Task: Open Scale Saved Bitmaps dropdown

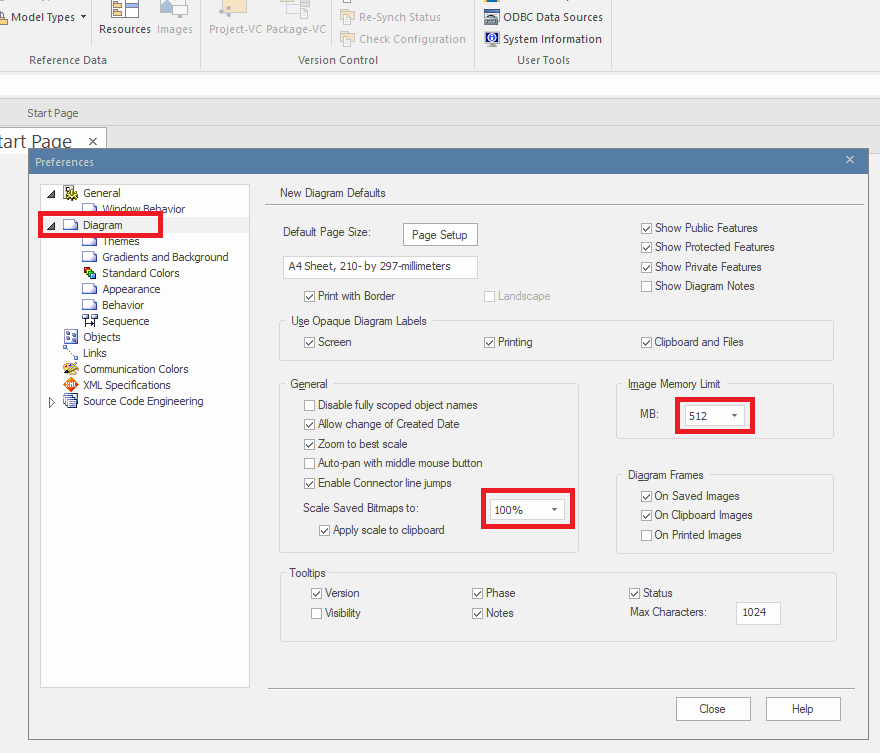Action: [x=554, y=509]
